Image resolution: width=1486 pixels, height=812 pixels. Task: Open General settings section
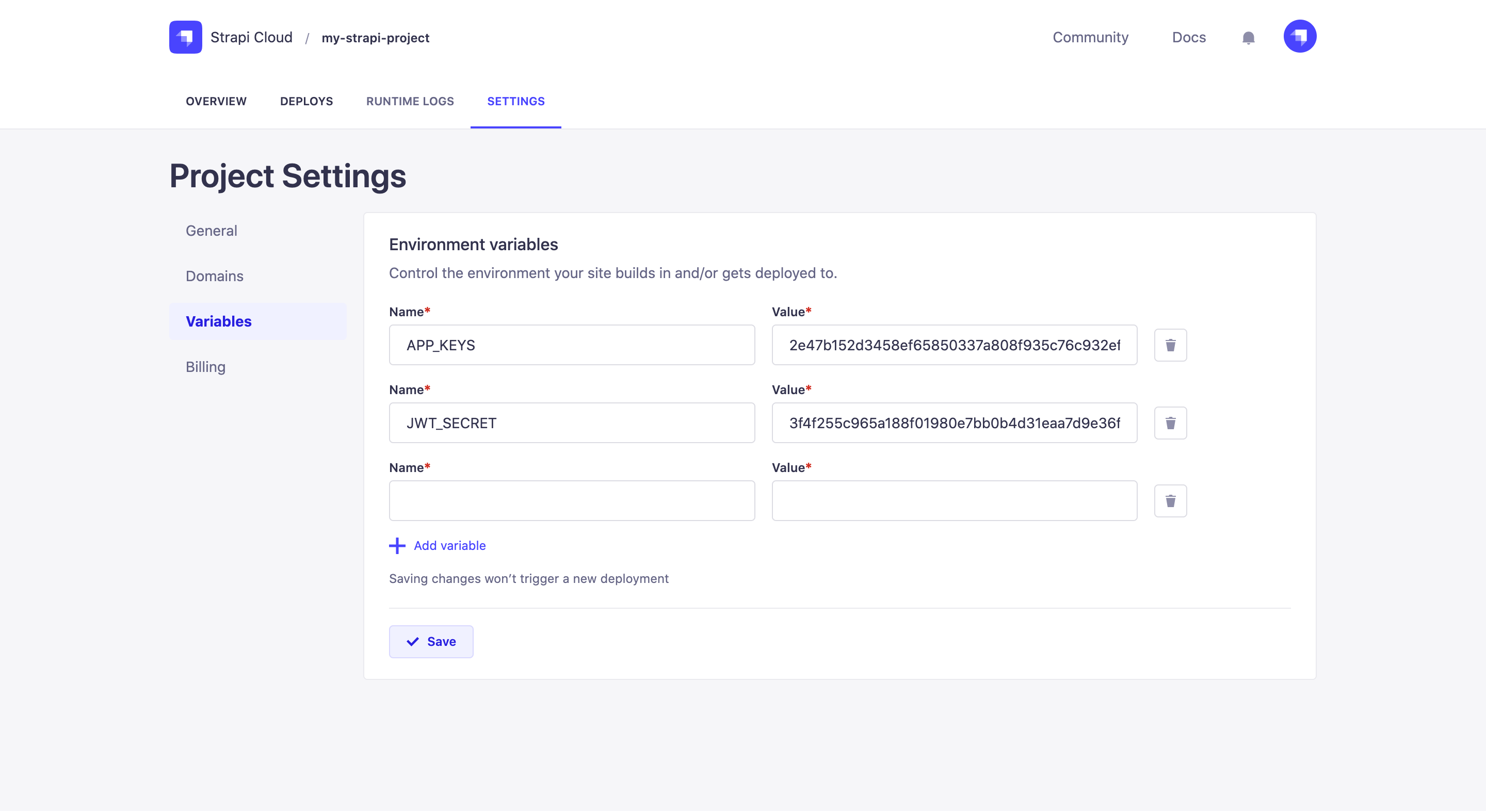(x=211, y=231)
